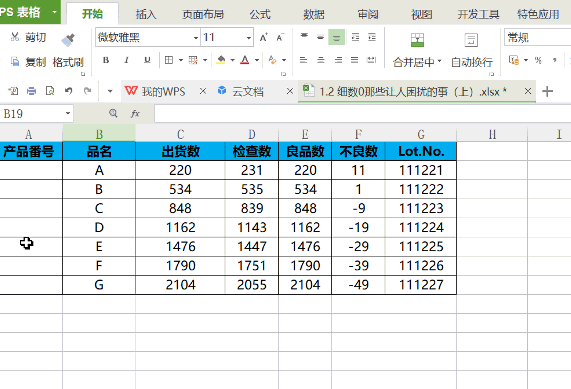Open the 数据 ribbon tab
571x389 pixels.
coord(314,14)
